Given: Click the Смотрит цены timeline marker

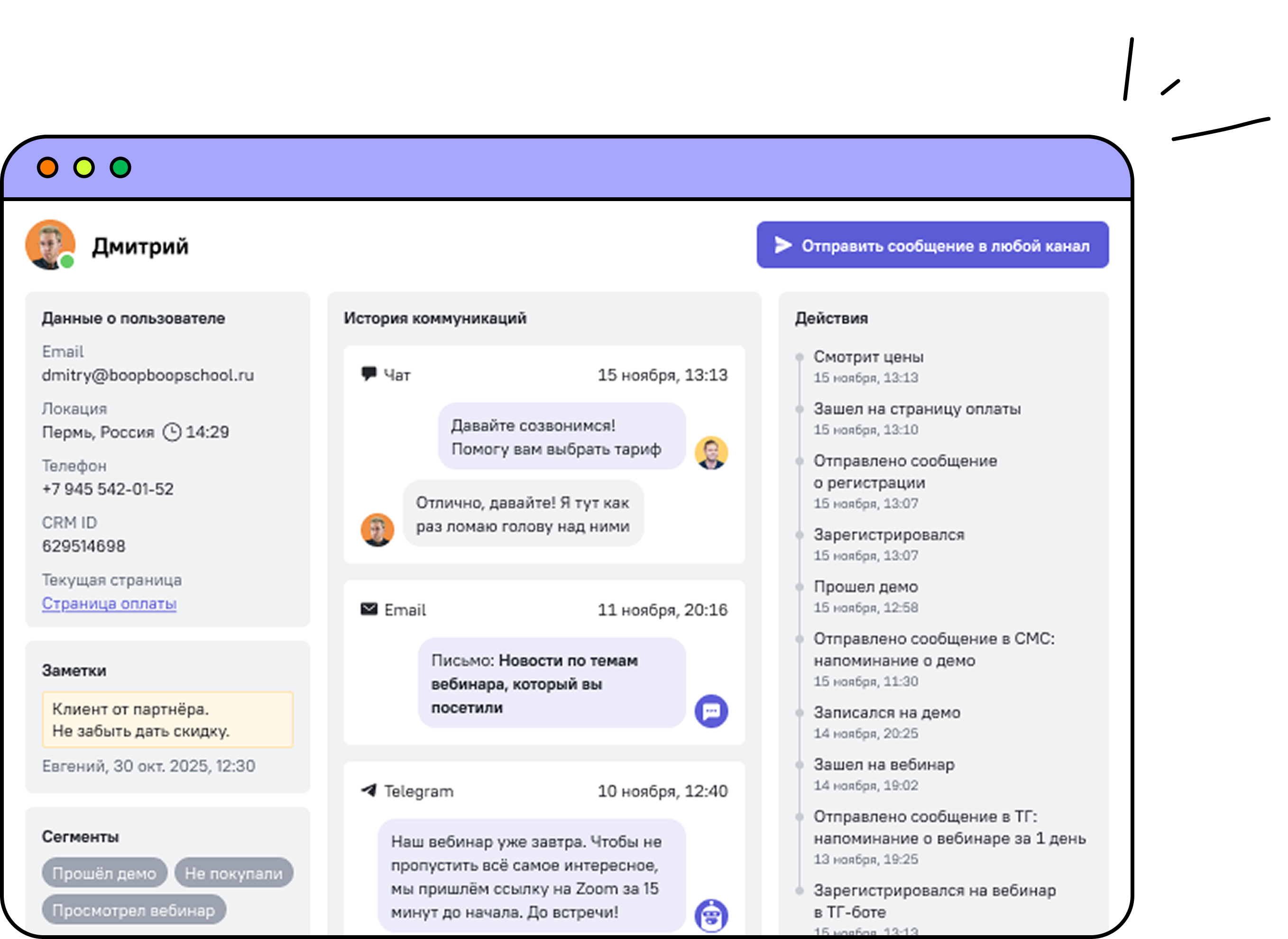Looking at the screenshot, I should [799, 357].
